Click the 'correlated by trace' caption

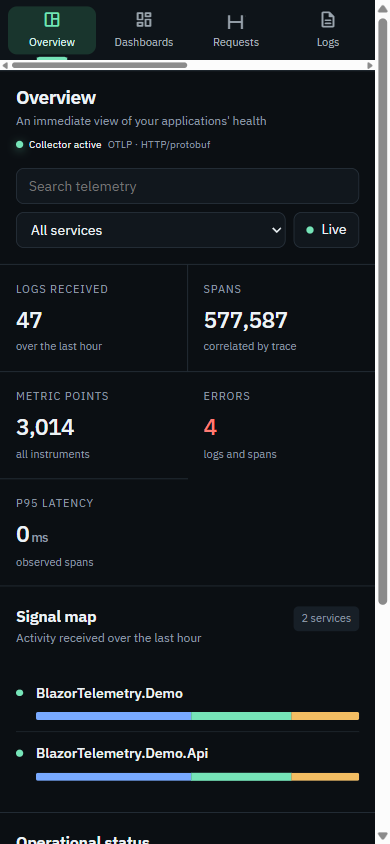coord(250,346)
